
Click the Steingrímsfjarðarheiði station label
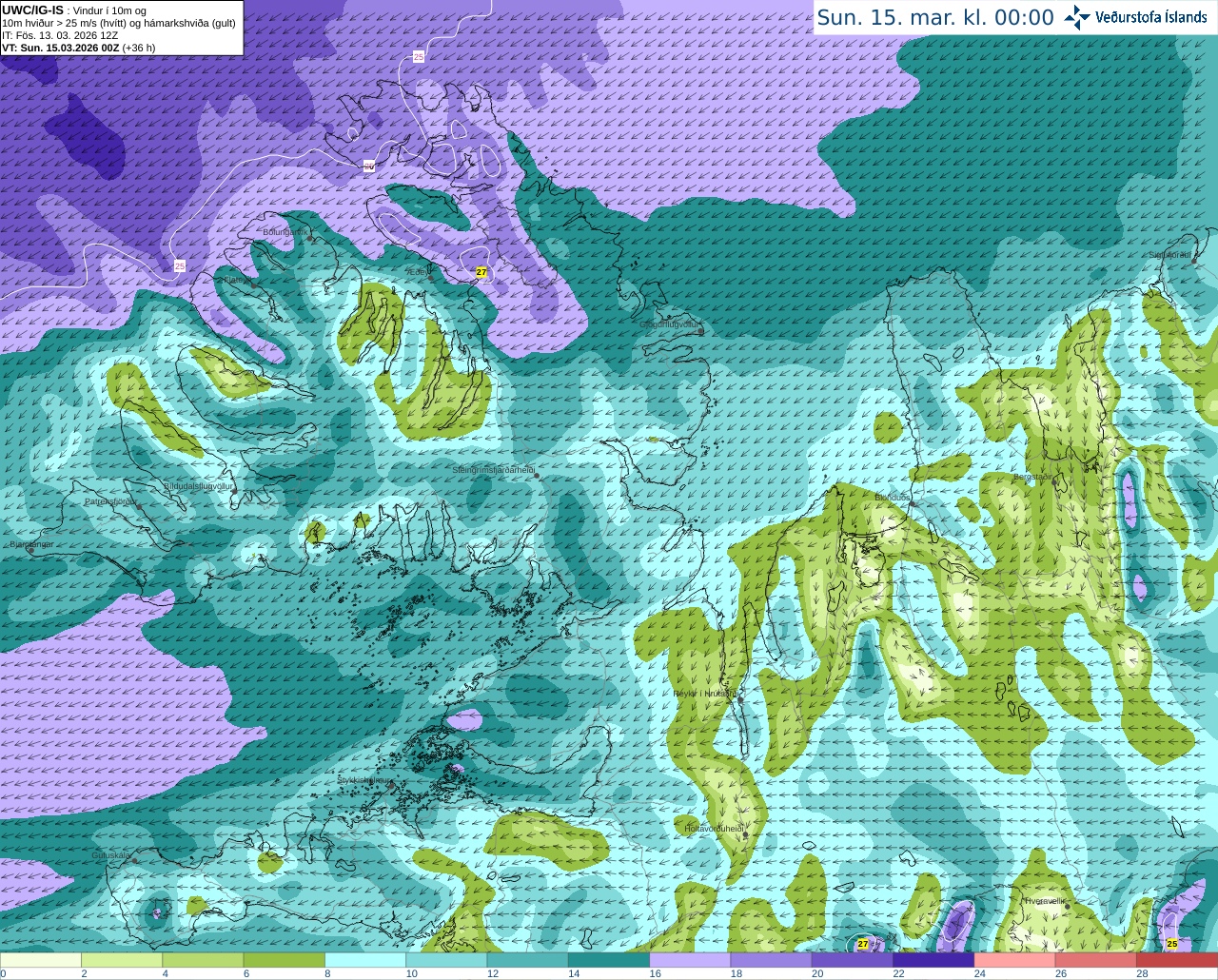(x=492, y=470)
